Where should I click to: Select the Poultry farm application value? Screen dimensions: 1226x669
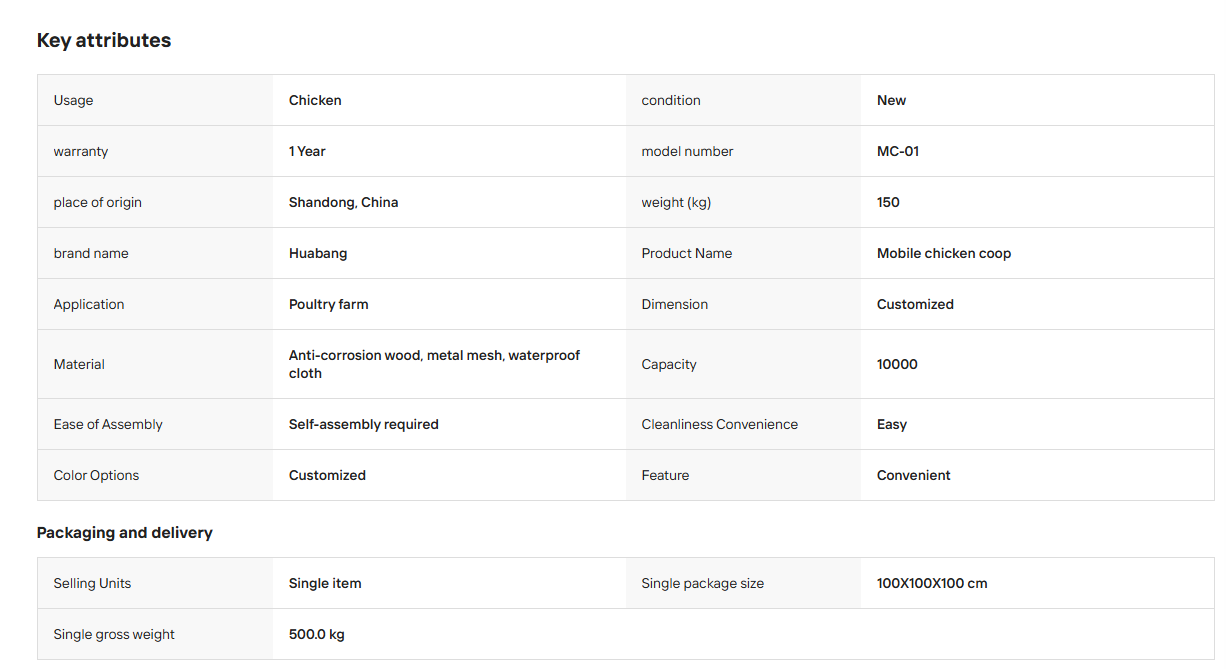click(x=328, y=304)
